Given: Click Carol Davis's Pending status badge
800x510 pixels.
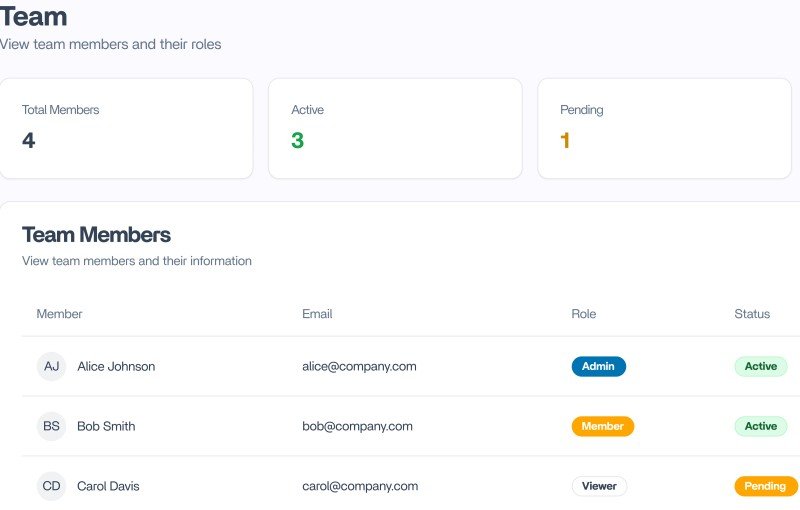Looking at the screenshot, I should (x=766, y=486).
